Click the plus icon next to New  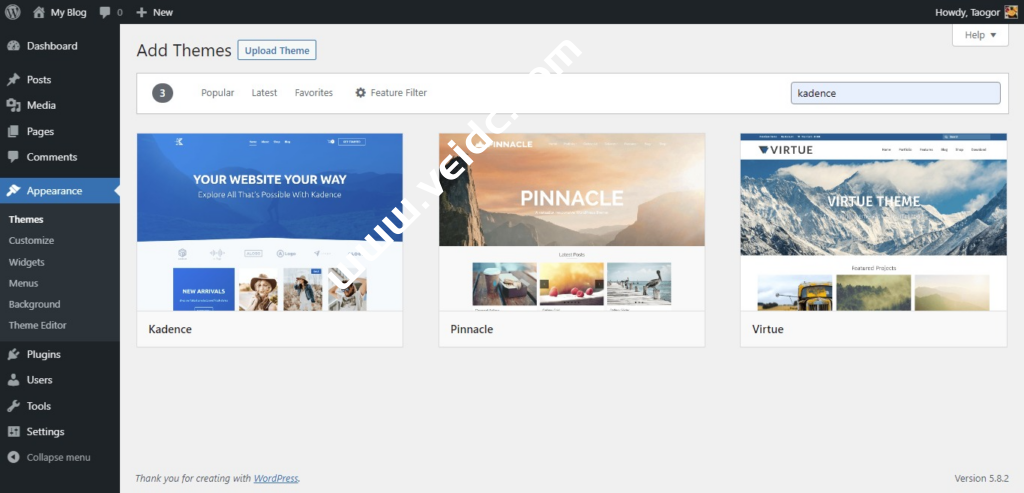click(x=141, y=12)
